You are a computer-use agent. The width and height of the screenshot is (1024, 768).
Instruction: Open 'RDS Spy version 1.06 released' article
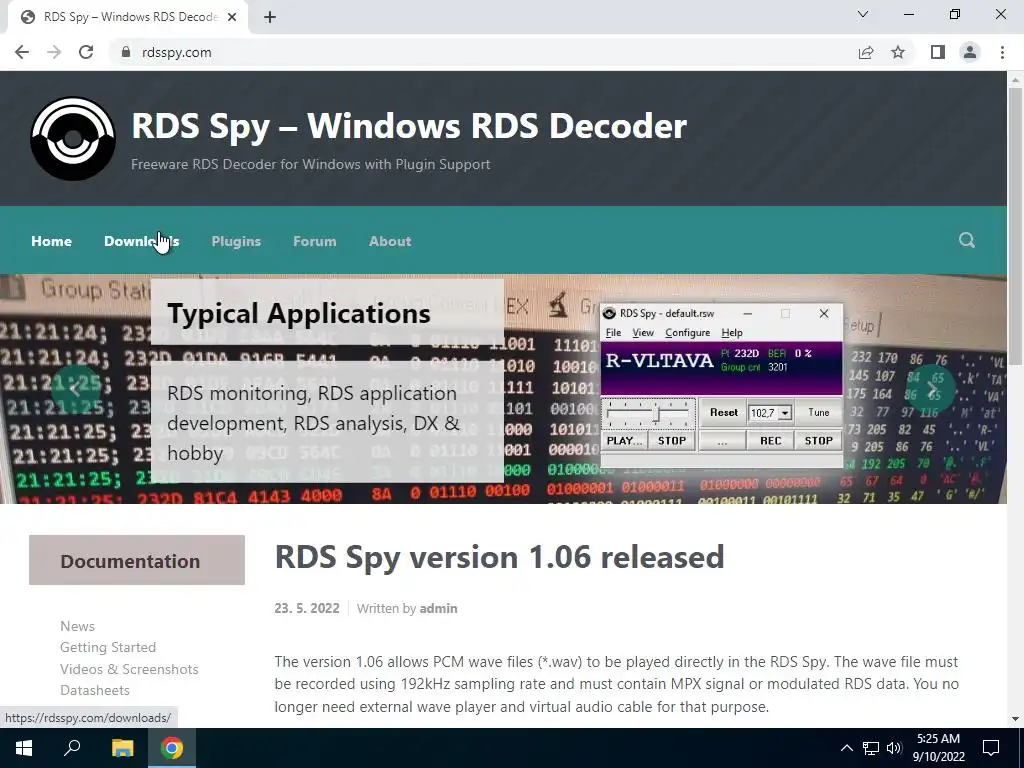499,556
